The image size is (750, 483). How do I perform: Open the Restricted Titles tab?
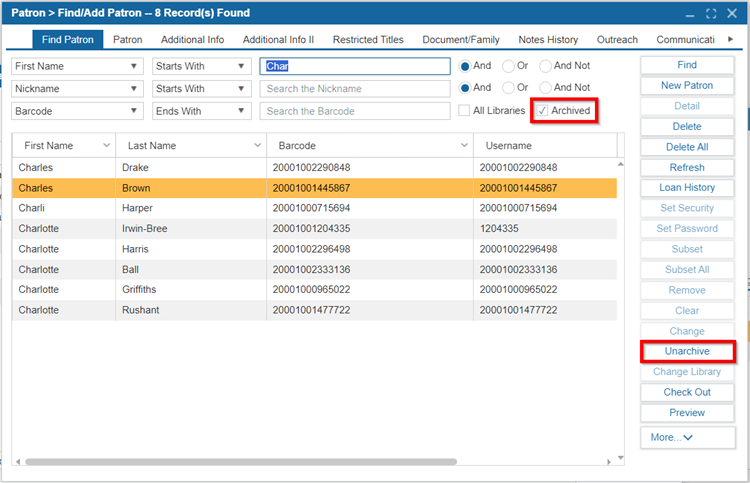[368, 40]
